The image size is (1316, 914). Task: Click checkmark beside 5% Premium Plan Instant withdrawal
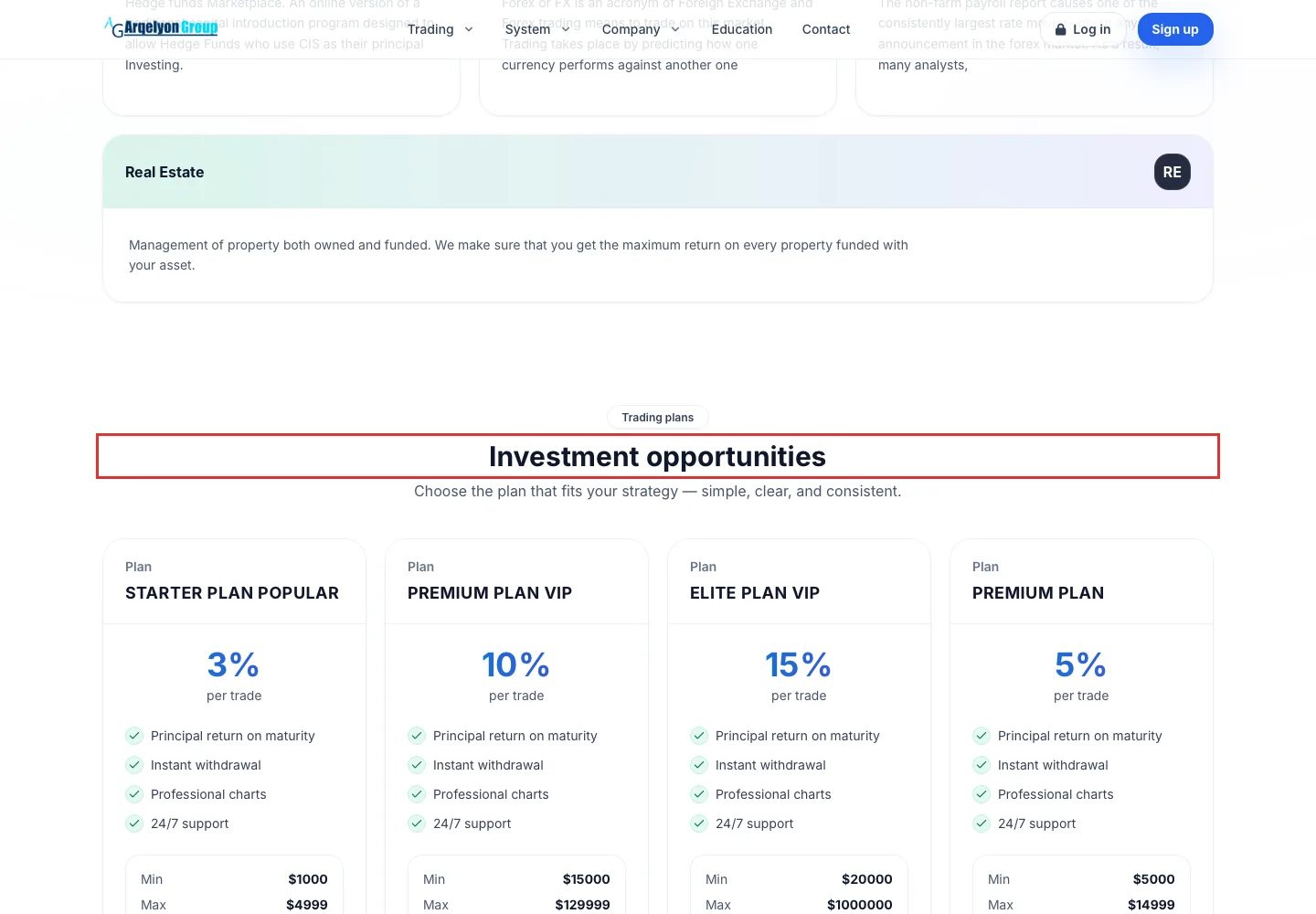982,765
